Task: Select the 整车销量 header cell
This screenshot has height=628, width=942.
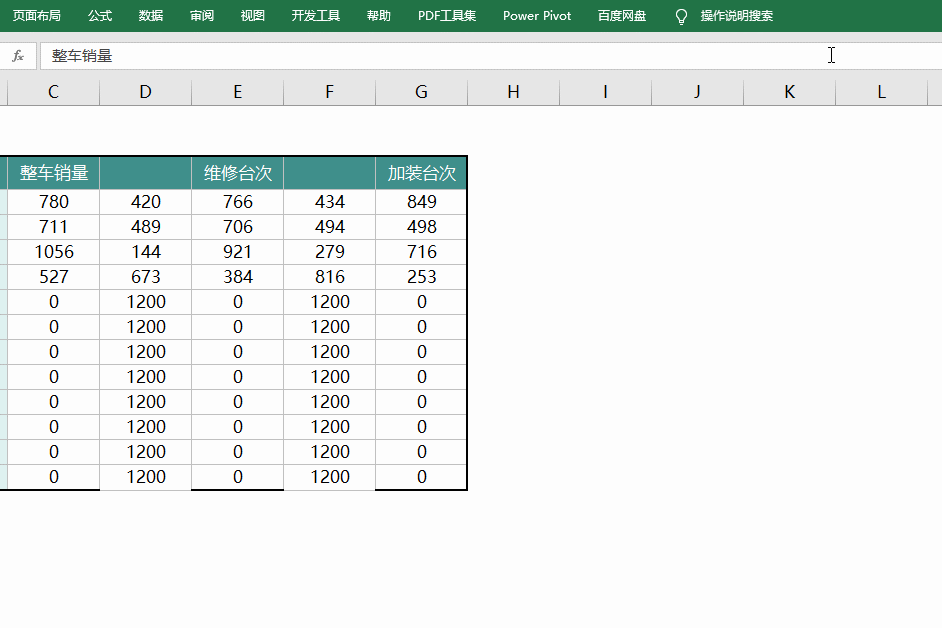Action: (53, 173)
